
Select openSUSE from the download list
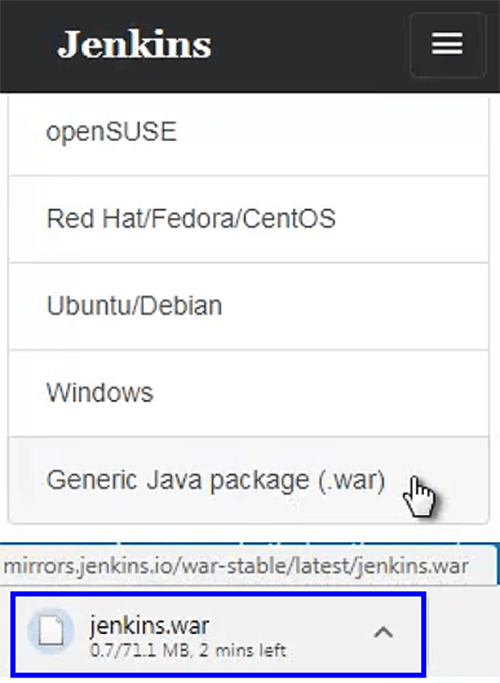pos(111,132)
